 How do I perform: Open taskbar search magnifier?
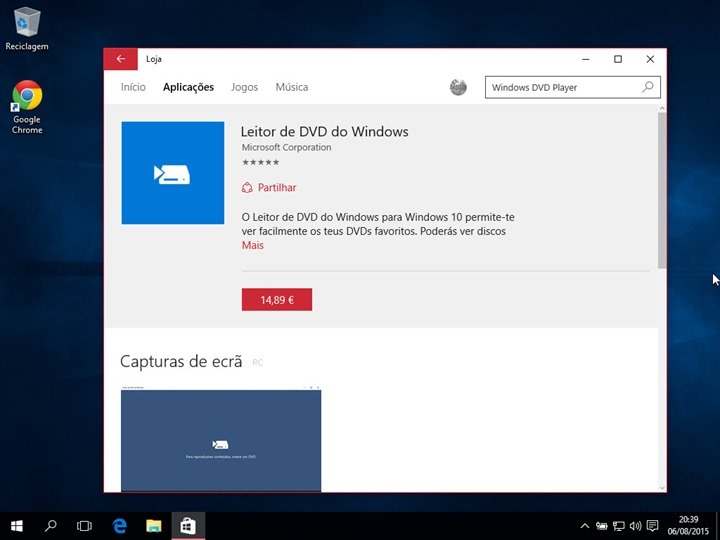point(51,526)
